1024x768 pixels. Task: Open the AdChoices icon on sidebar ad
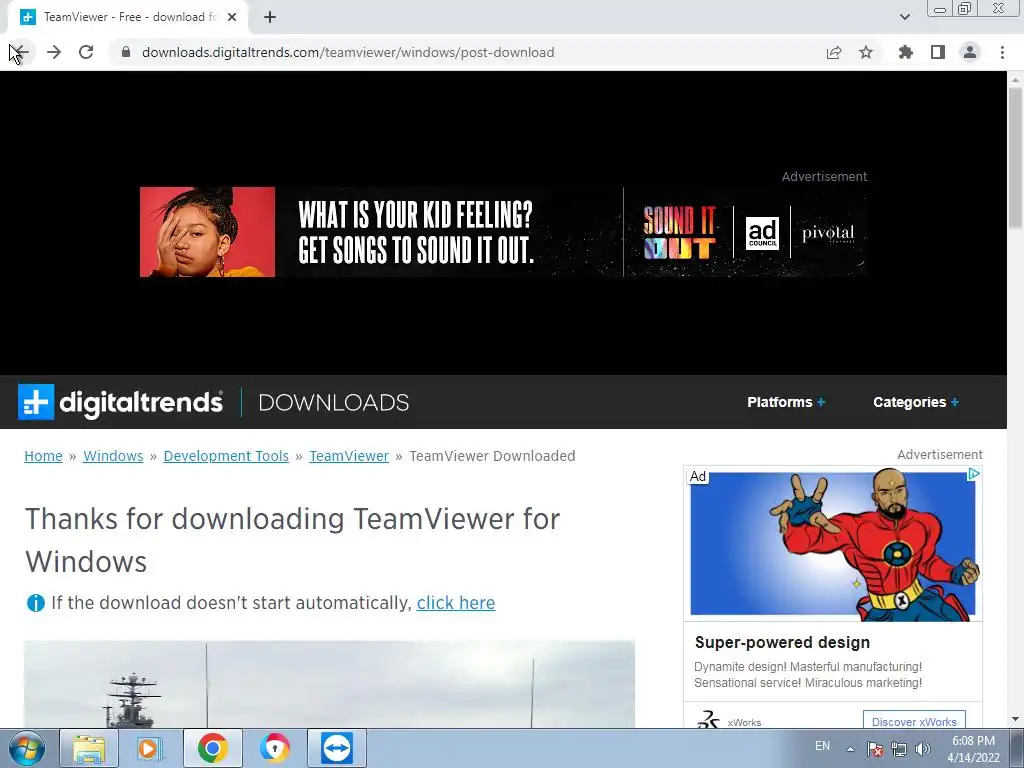point(973,474)
